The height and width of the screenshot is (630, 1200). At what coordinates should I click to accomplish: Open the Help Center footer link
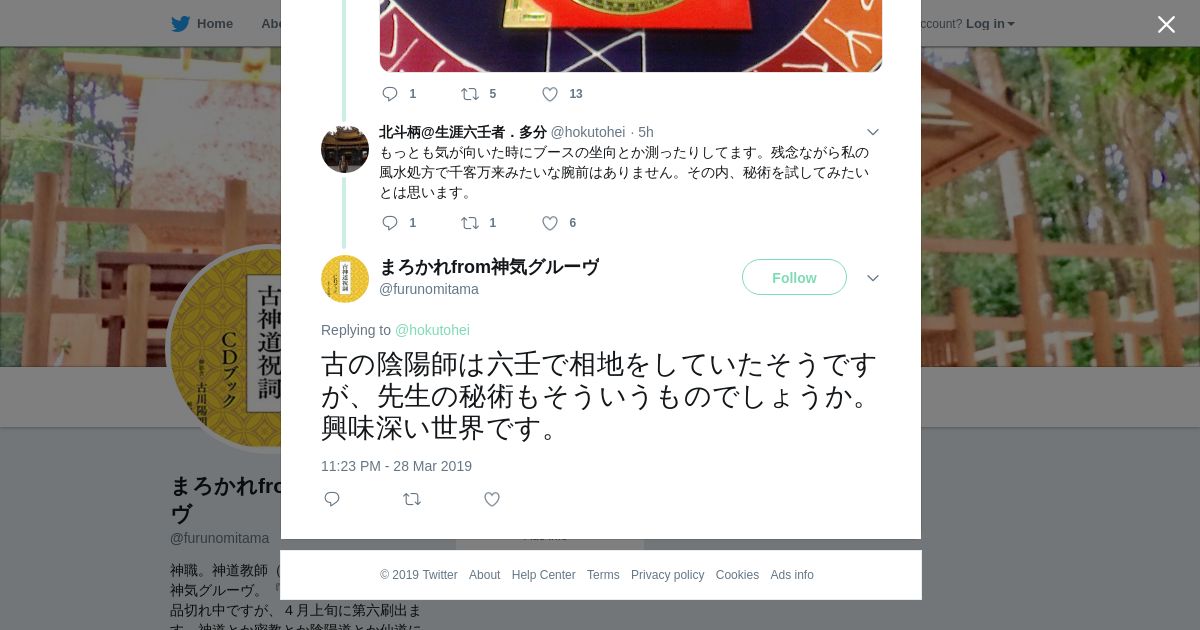(x=543, y=575)
